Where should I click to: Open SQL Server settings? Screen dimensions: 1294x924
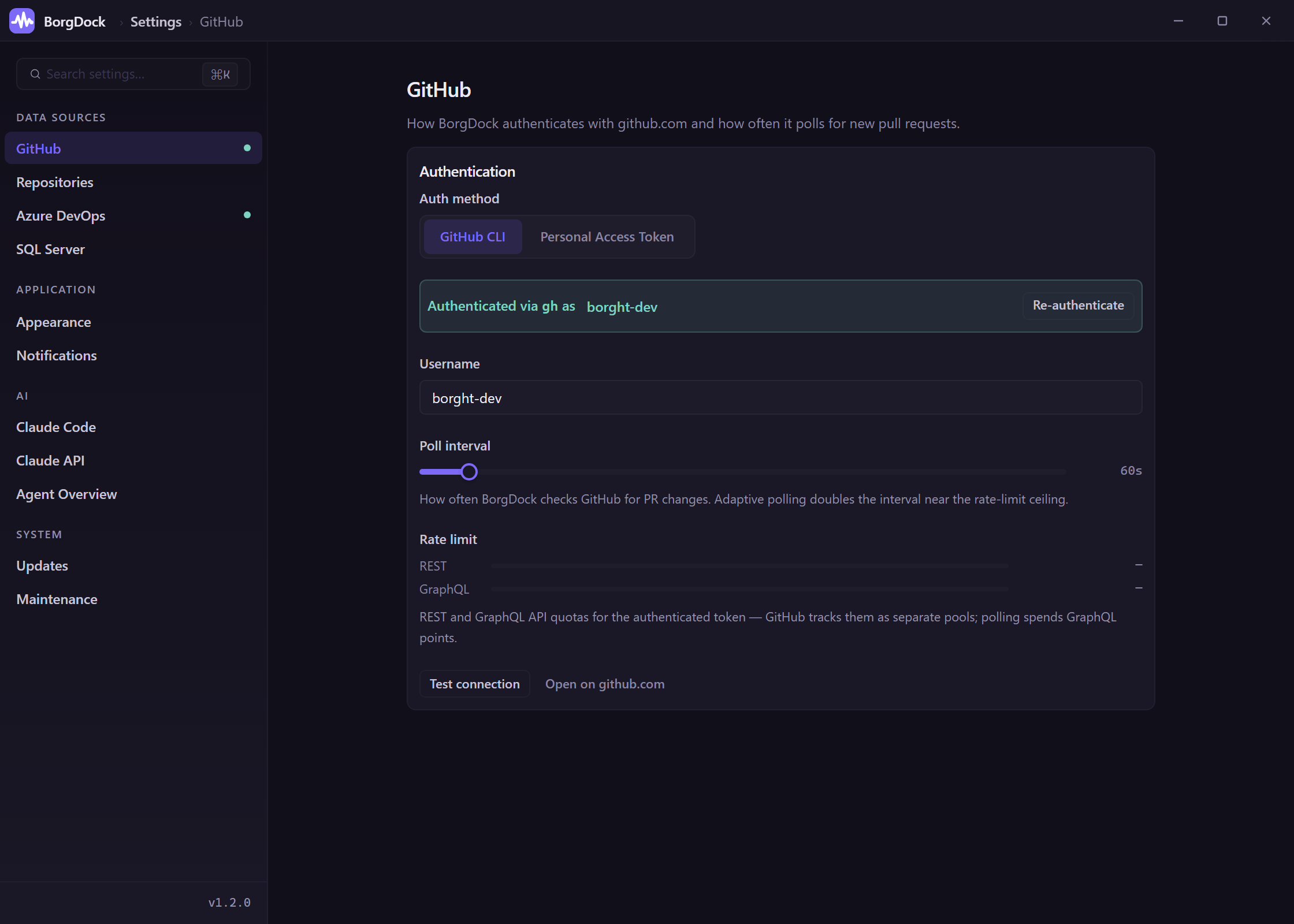(133, 249)
